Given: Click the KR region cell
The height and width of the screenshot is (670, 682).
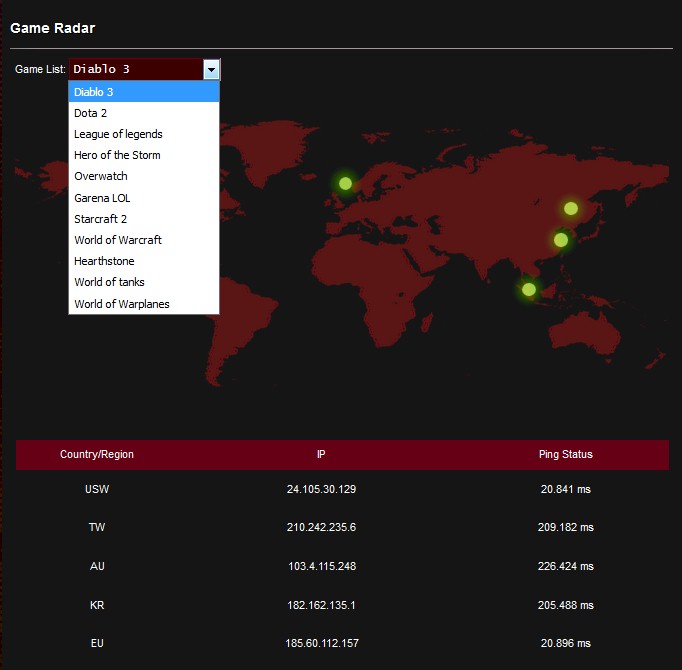Looking at the screenshot, I should coord(97,605).
